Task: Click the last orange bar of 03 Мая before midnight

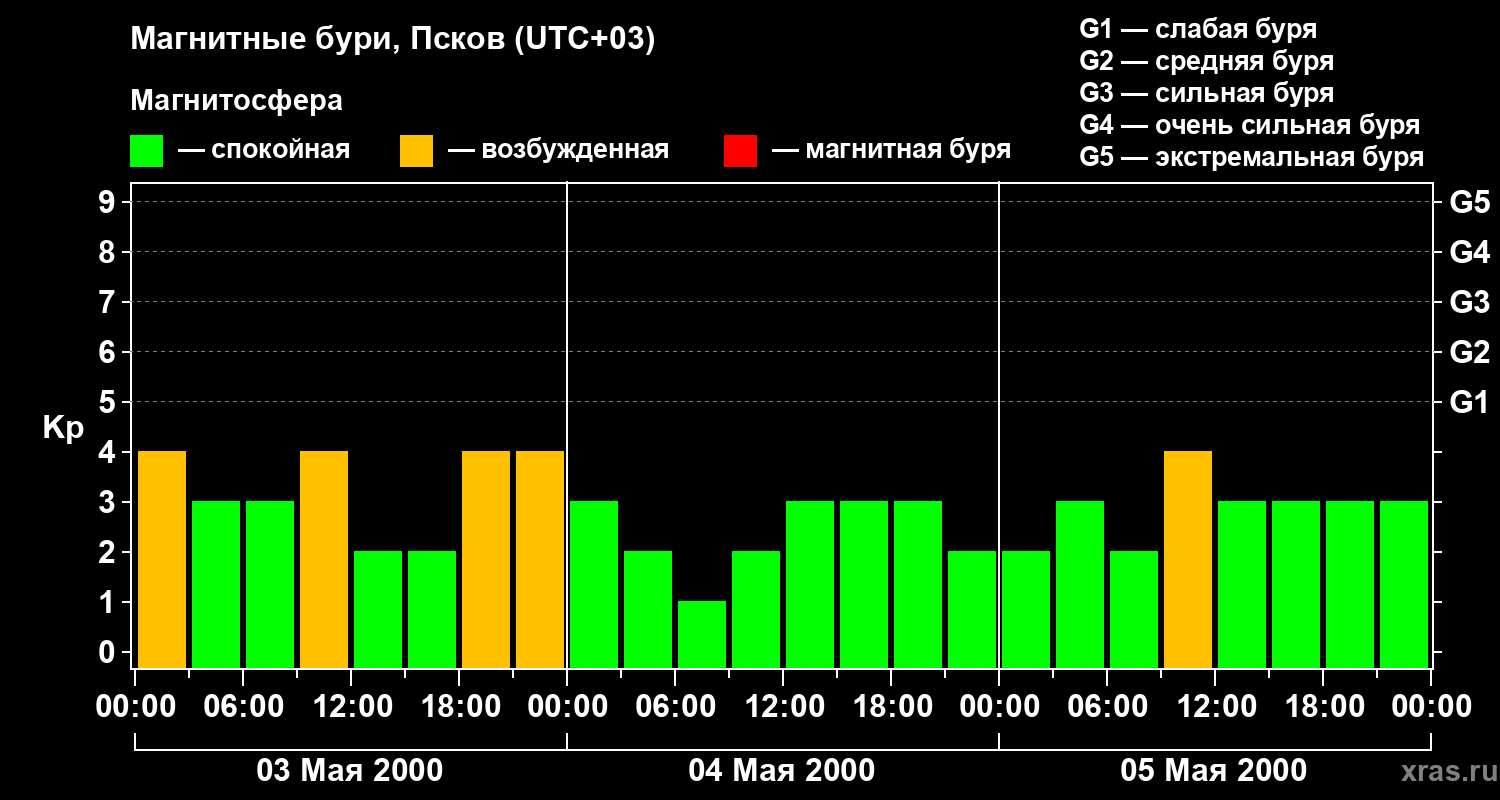Action: (540, 559)
